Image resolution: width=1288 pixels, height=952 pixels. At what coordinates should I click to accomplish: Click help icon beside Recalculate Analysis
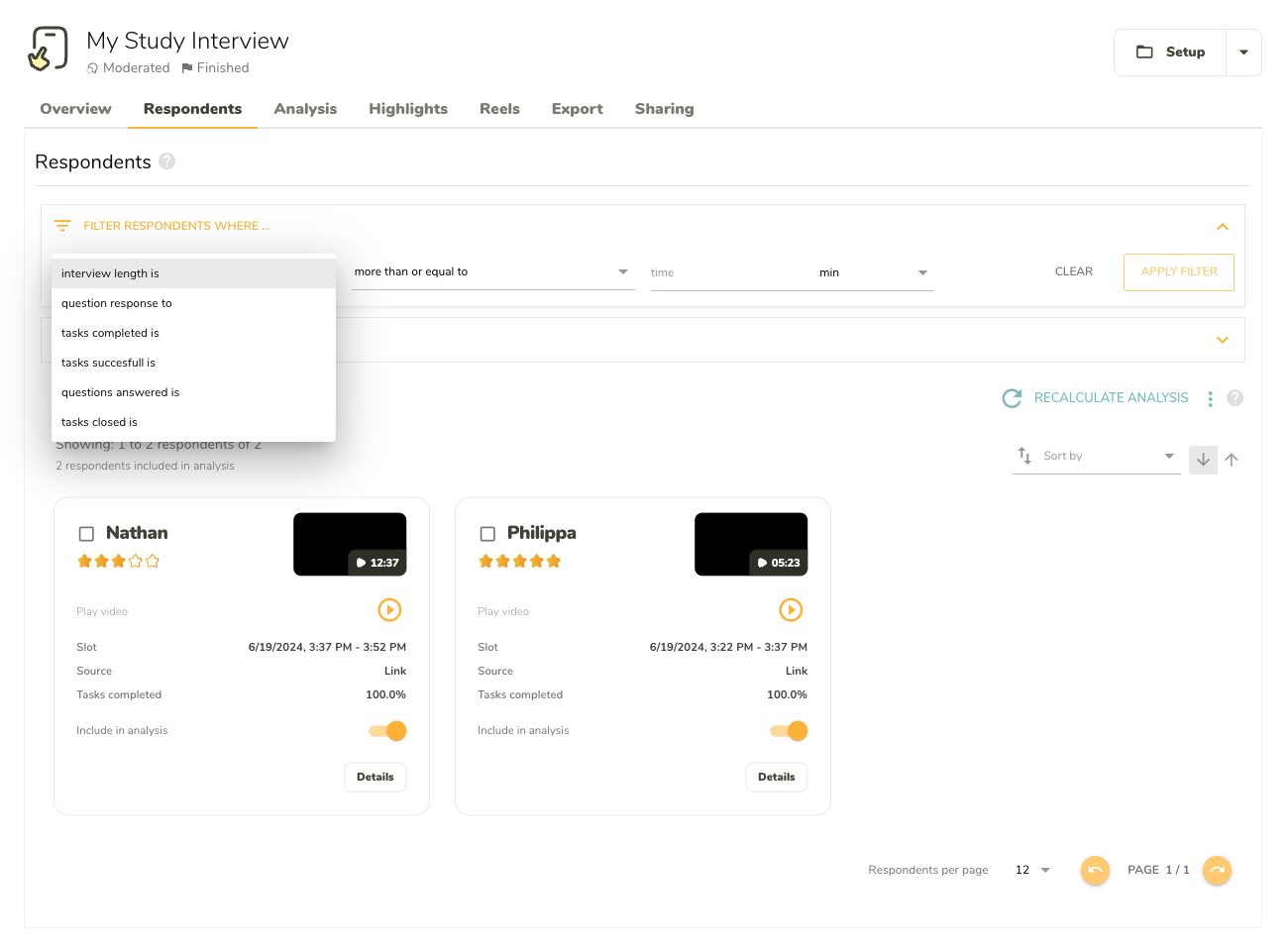(x=1234, y=398)
